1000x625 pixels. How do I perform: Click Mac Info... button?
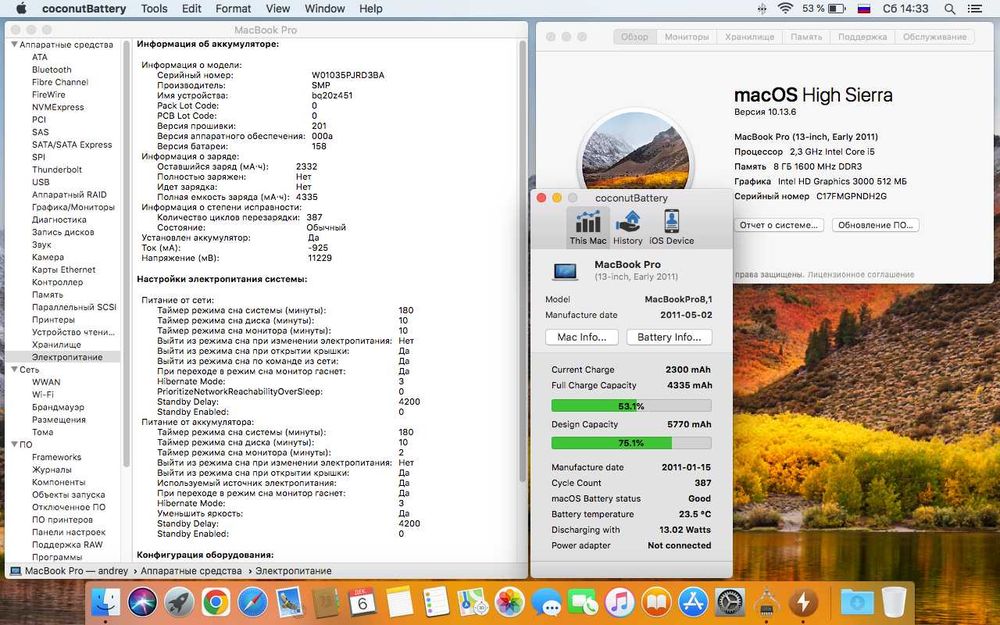point(582,337)
